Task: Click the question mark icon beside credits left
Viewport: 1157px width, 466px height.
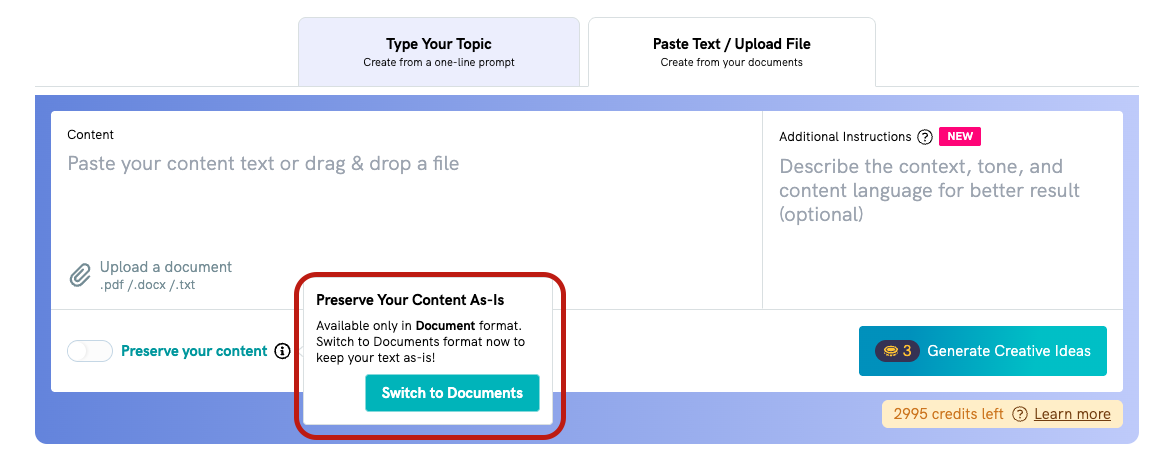Action: coord(1020,414)
